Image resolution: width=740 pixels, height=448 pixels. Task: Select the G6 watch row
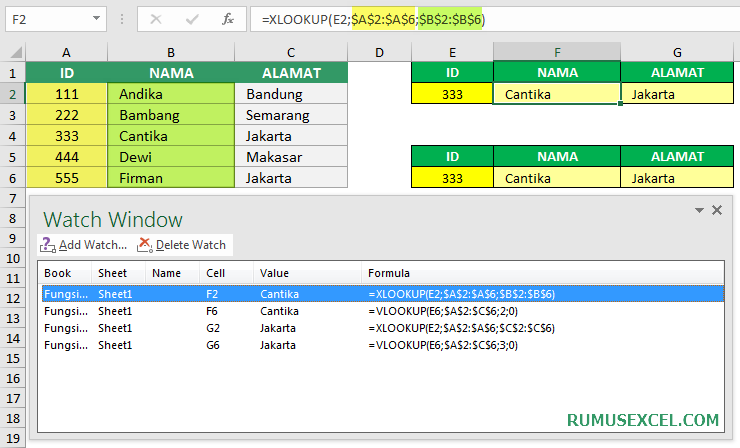click(382, 345)
